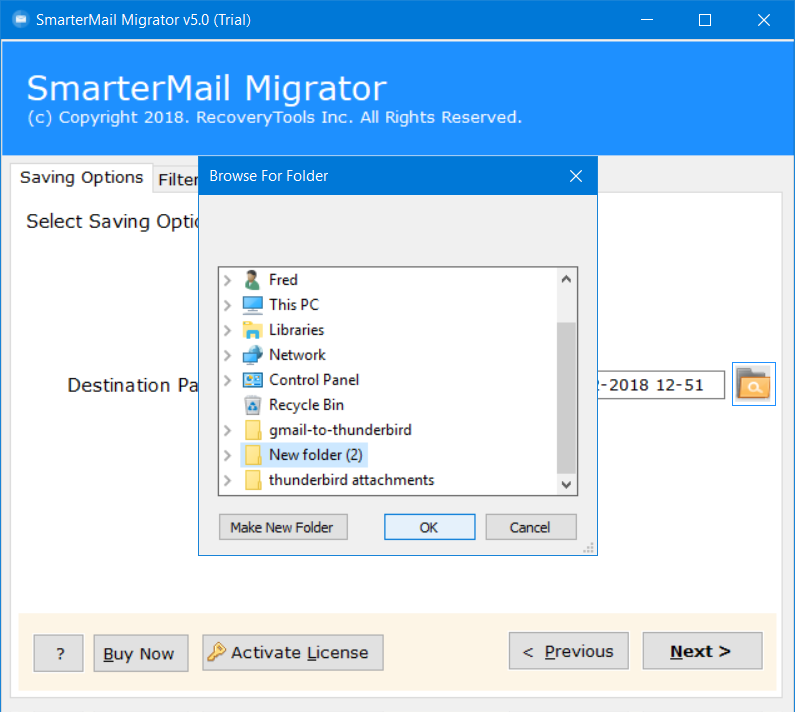The width and height of the screenshot is (795, 712).
Task: Select the New folder (2) name
Action: [x=315, y=455]
